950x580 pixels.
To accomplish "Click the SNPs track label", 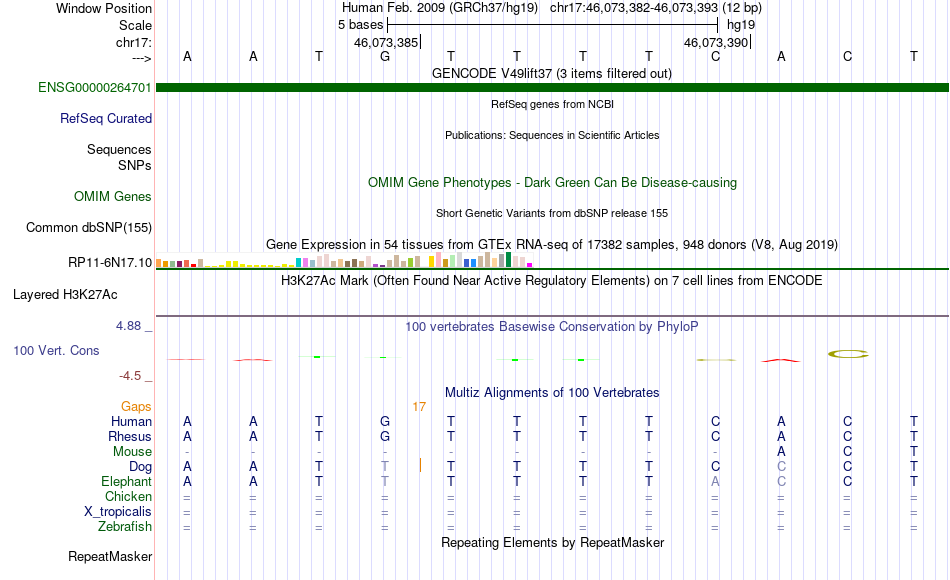I will tap(135, 165).
